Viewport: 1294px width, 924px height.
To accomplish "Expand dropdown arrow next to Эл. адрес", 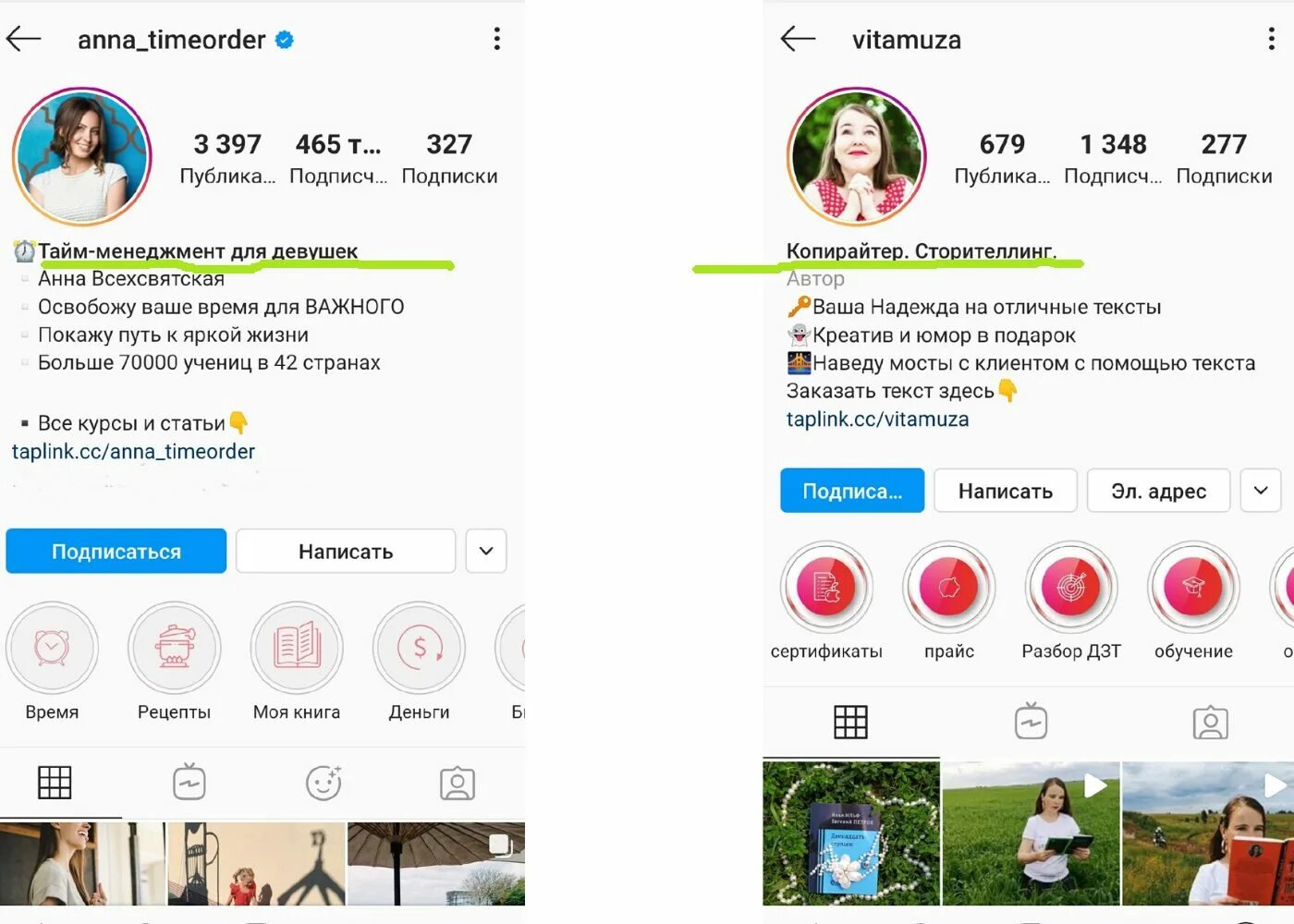I will 1261,491.
